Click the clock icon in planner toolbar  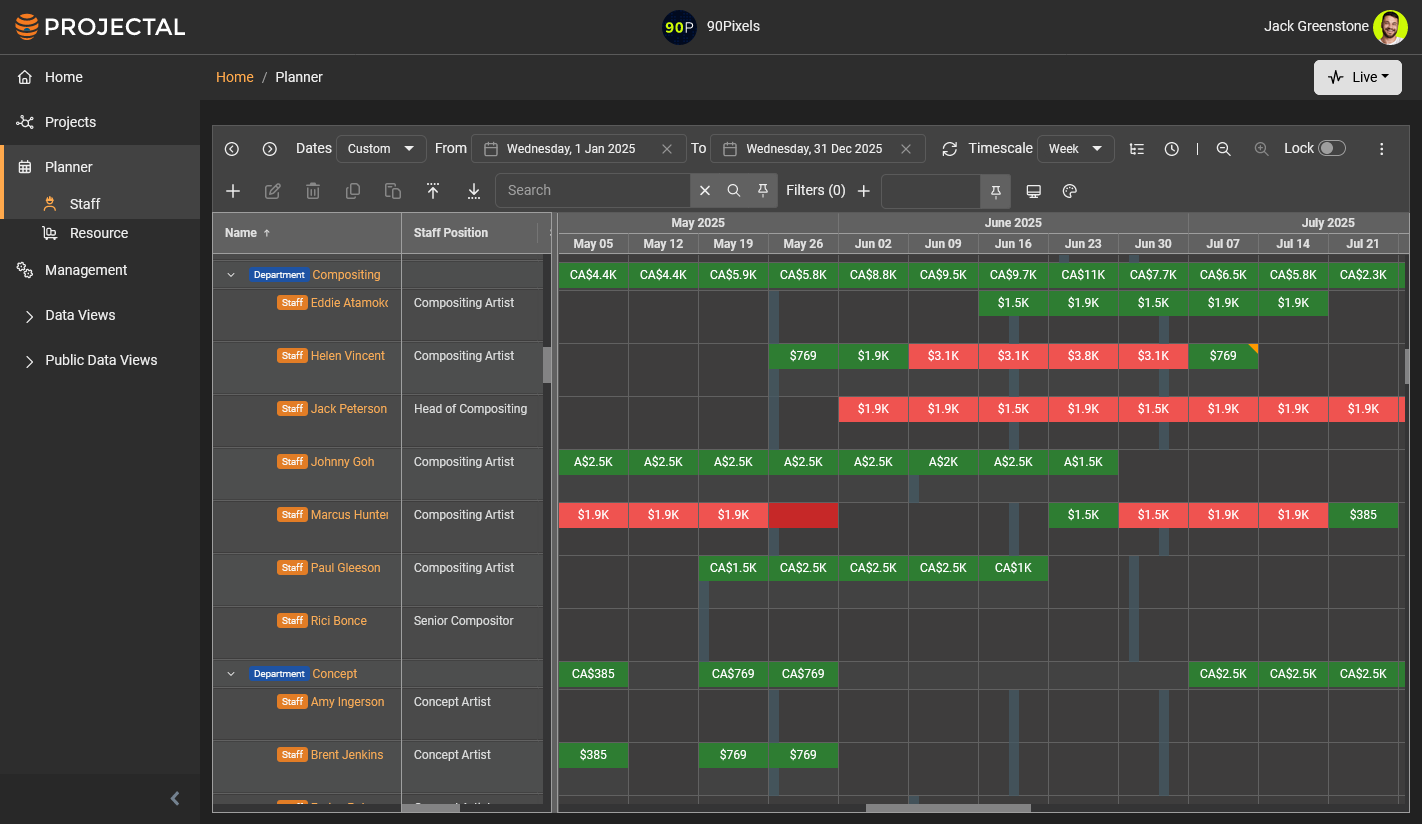click(1172, 149)
